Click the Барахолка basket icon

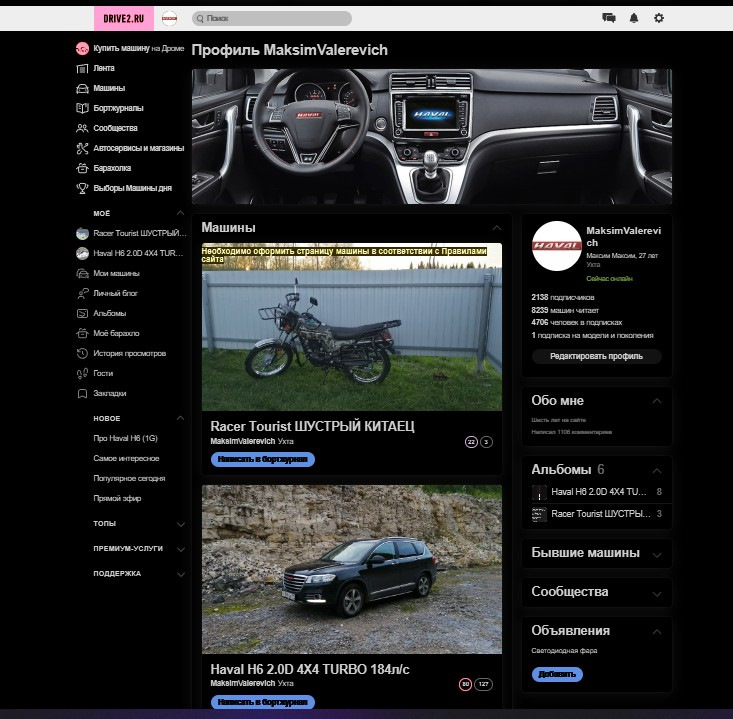[82, 168]
